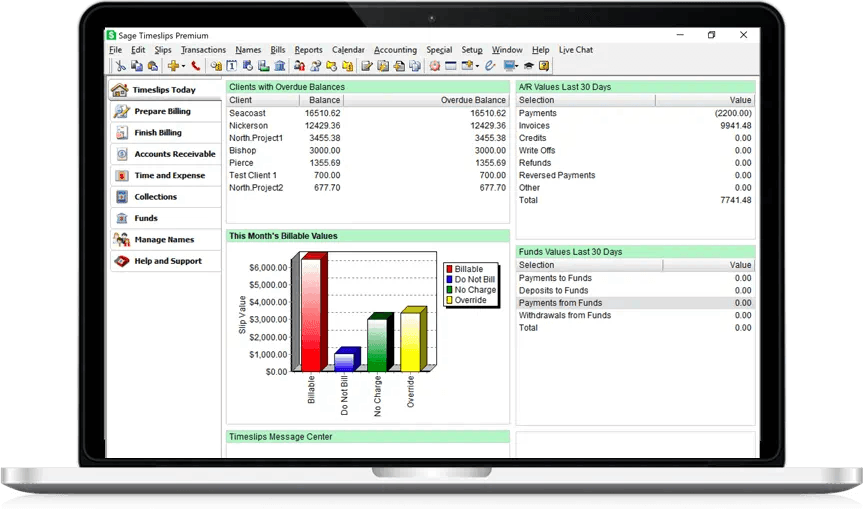Open the File menu

(116, 50)
